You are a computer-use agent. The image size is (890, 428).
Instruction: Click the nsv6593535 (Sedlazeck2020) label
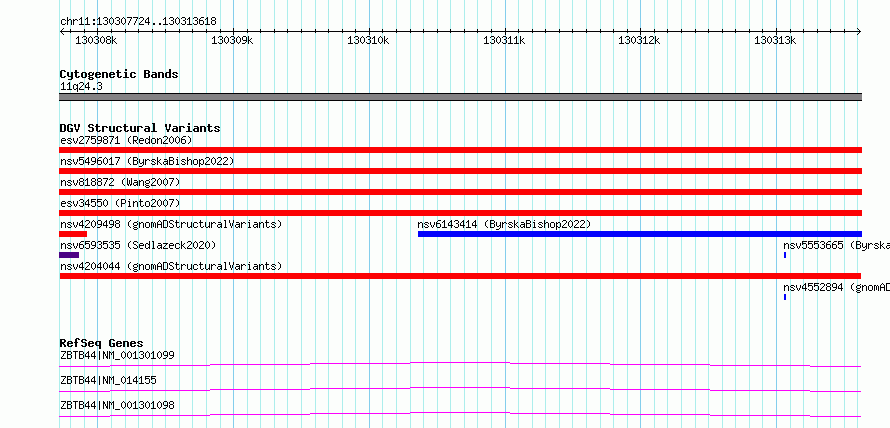[138, 245]
